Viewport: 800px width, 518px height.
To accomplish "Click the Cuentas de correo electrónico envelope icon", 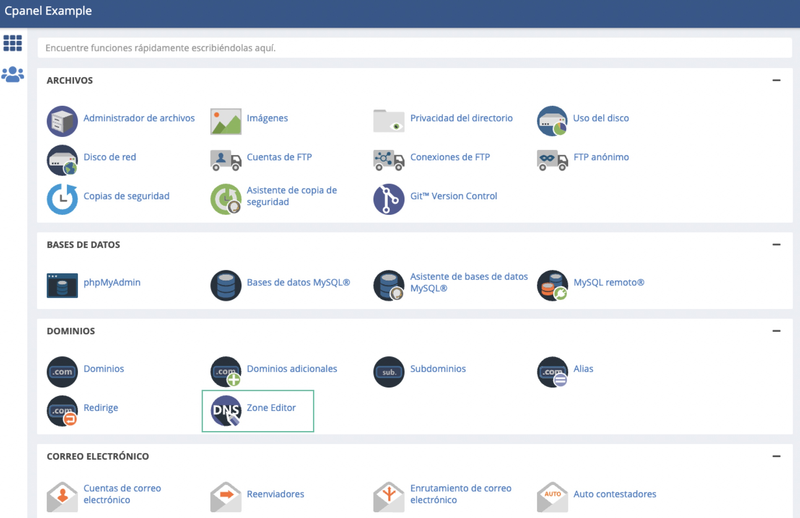I will click(62, 497).
